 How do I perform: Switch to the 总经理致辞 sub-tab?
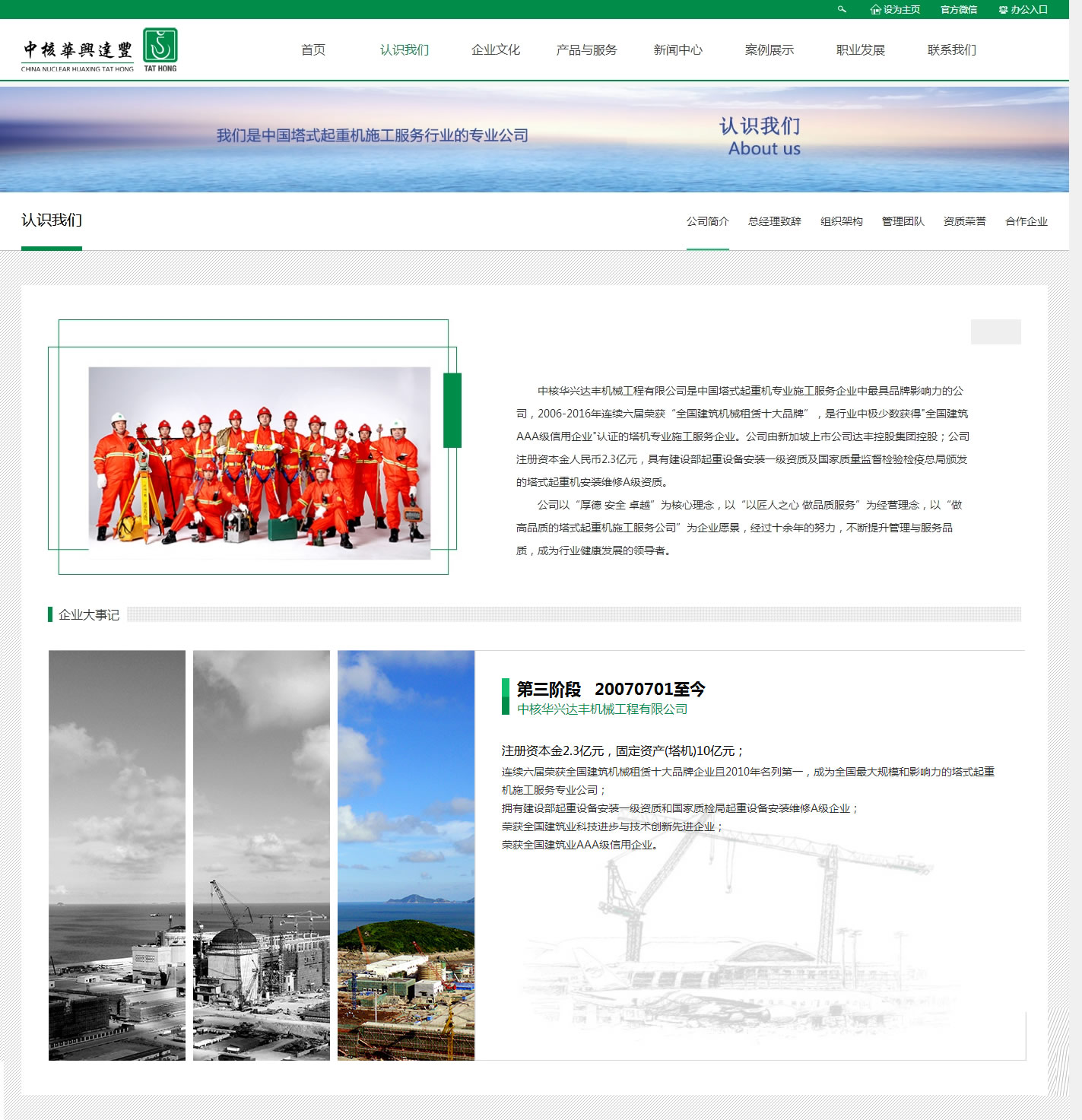775,221
